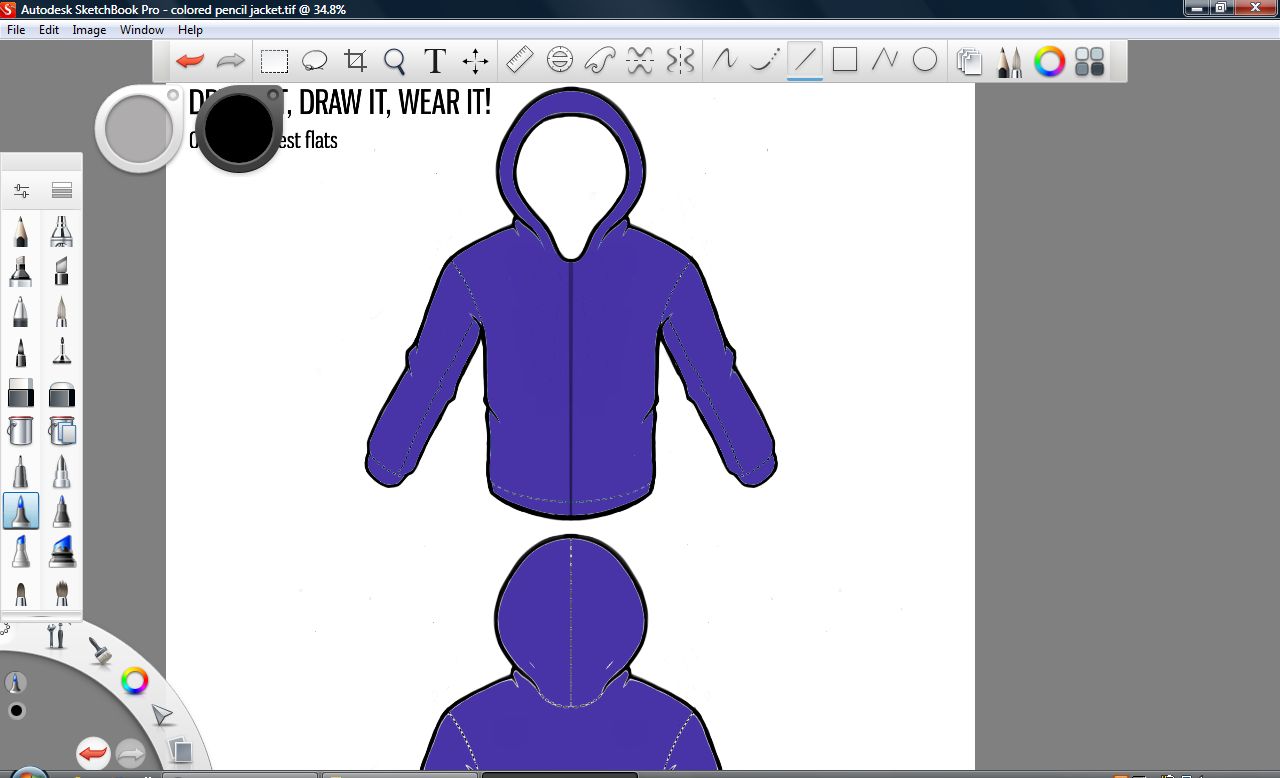Toggle vertical Symmetry Y
Viewport: 1280px width, 778px height.
pyautogui.click(x=680, y=60)
